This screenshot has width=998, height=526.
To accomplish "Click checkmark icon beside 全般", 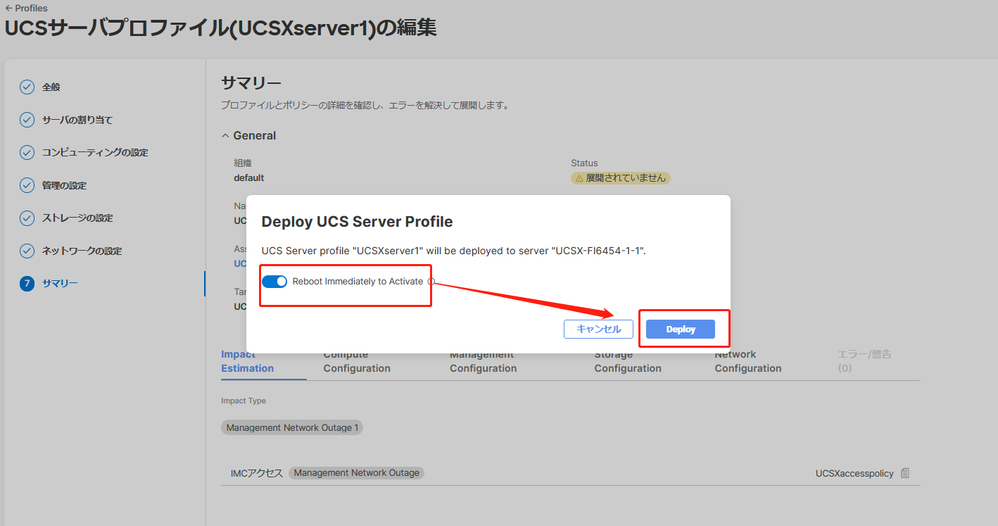I will click(x=27, y=87).
